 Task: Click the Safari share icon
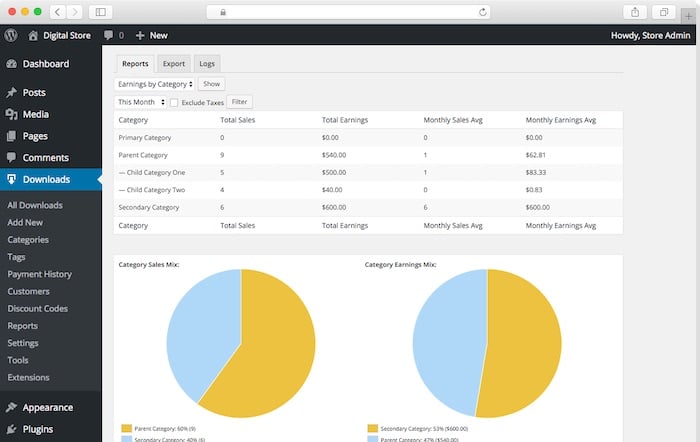(636, 12)
